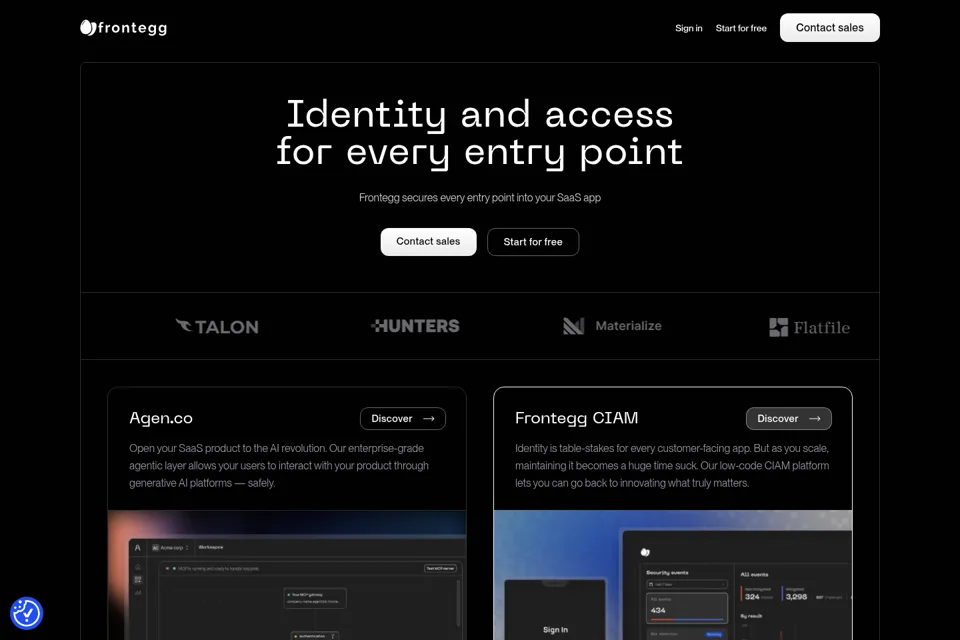Viewport: 960px width, 640px height.
Task: Click the 'Identity and access for every entry point' headline
Action: [x=479, y=133]
